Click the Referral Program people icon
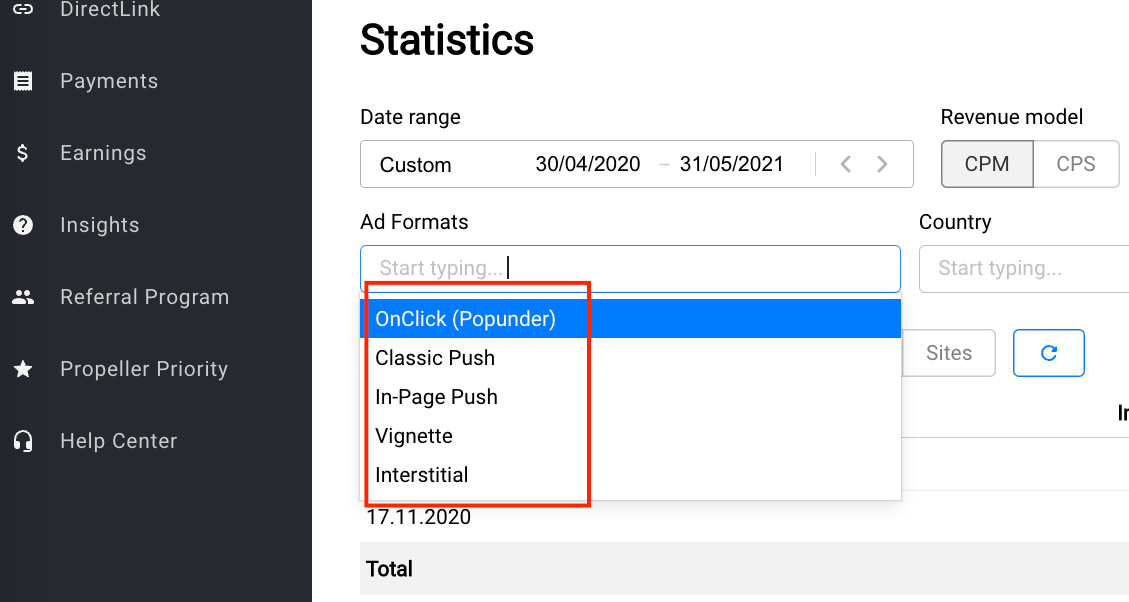 click(x=23, y=297)
